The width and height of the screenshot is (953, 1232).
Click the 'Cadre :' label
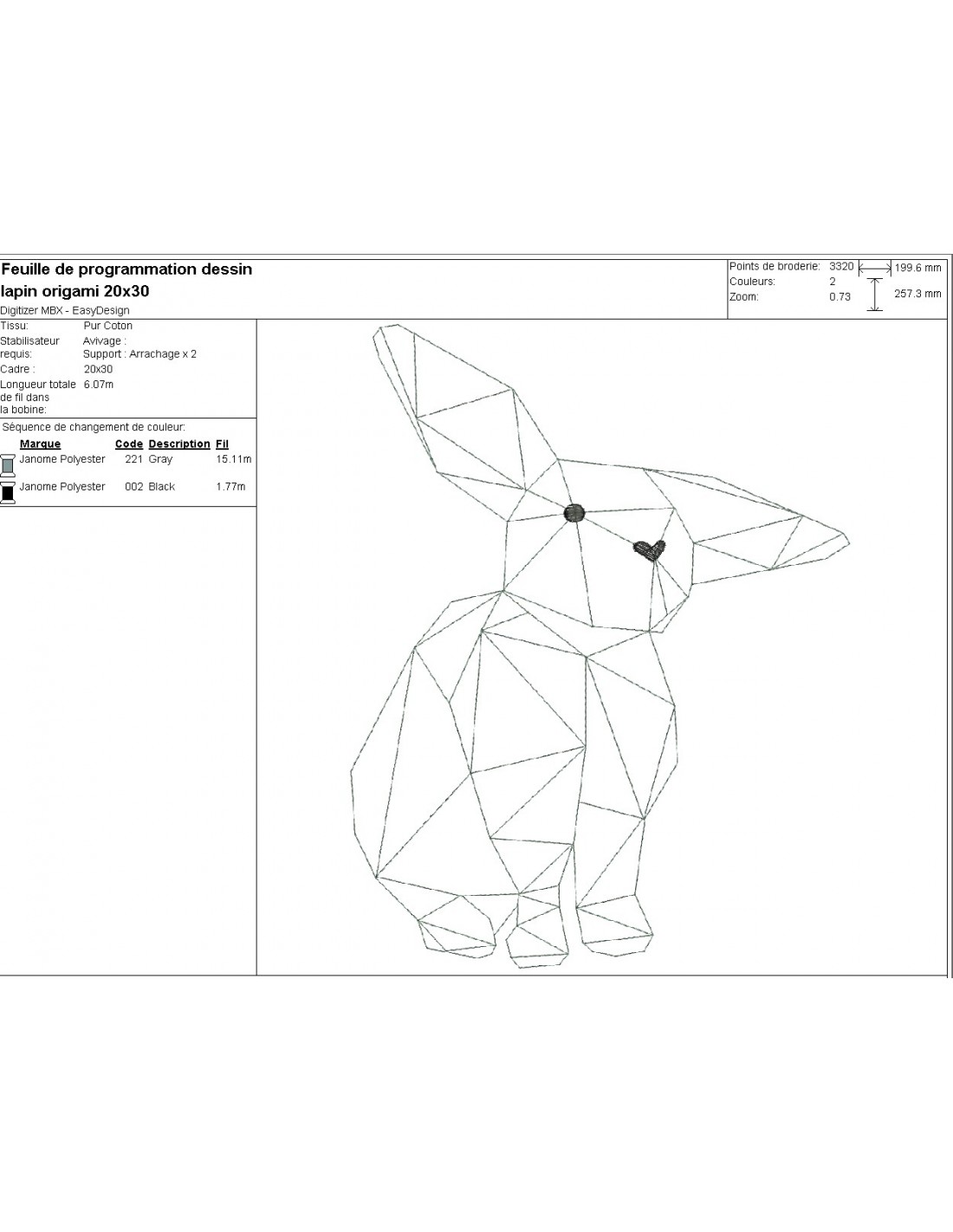pos(17,369)
